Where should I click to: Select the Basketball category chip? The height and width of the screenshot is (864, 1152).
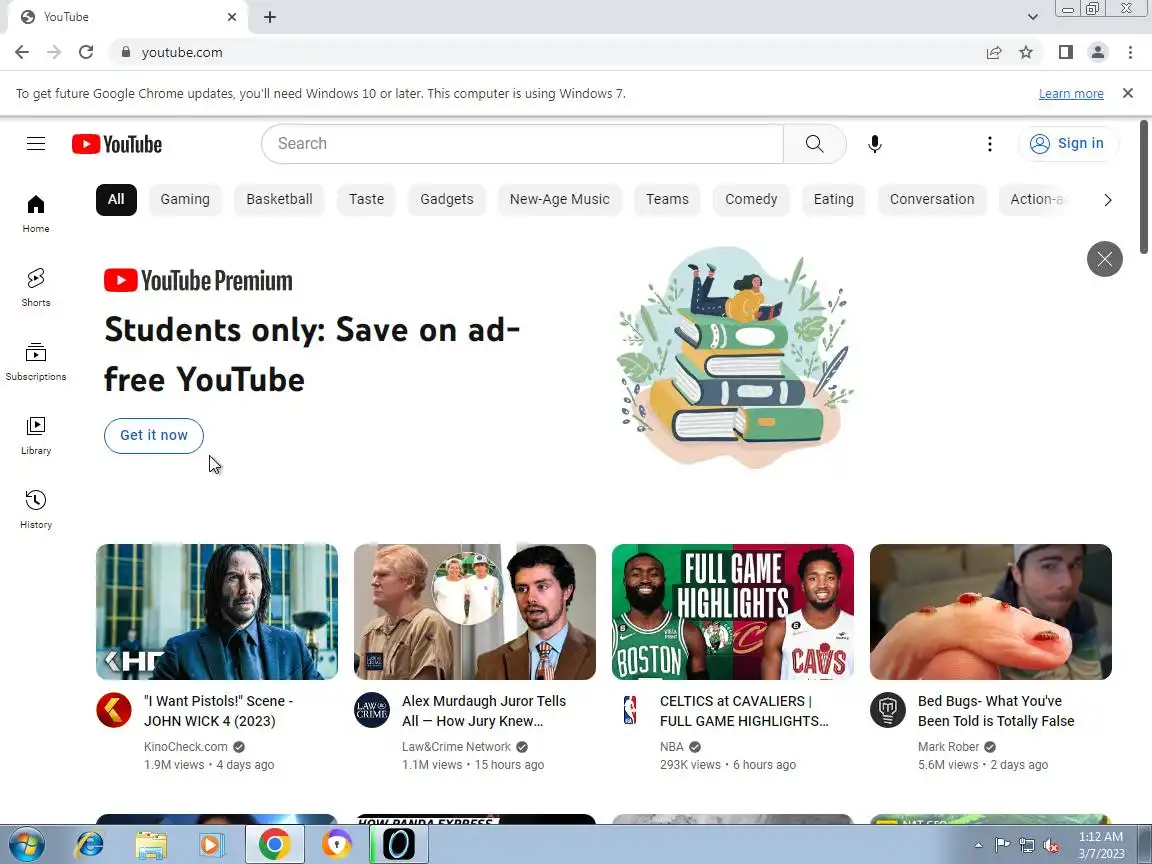(x=279, y=200)
